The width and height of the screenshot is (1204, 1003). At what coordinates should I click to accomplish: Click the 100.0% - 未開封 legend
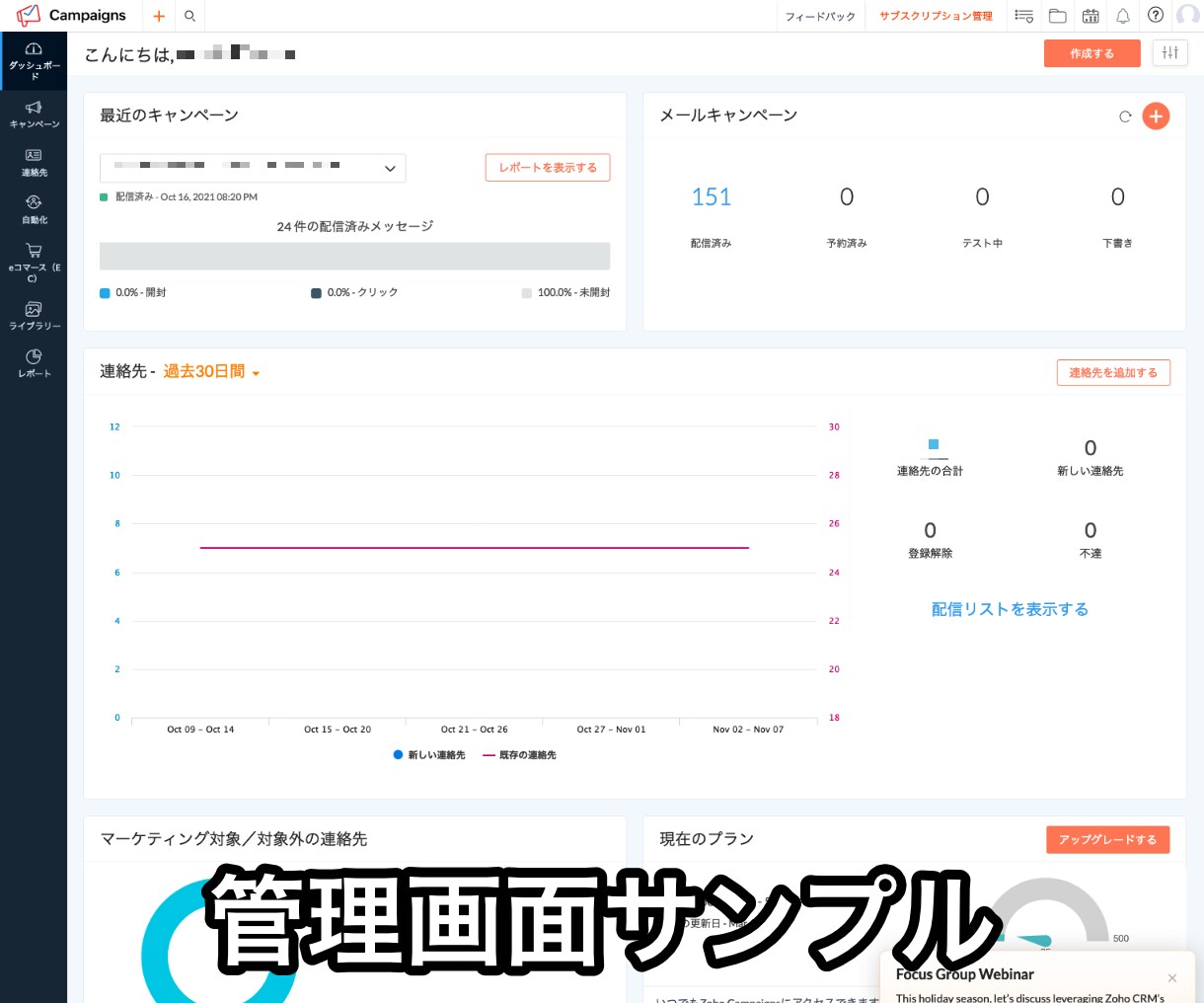(565, 293)
